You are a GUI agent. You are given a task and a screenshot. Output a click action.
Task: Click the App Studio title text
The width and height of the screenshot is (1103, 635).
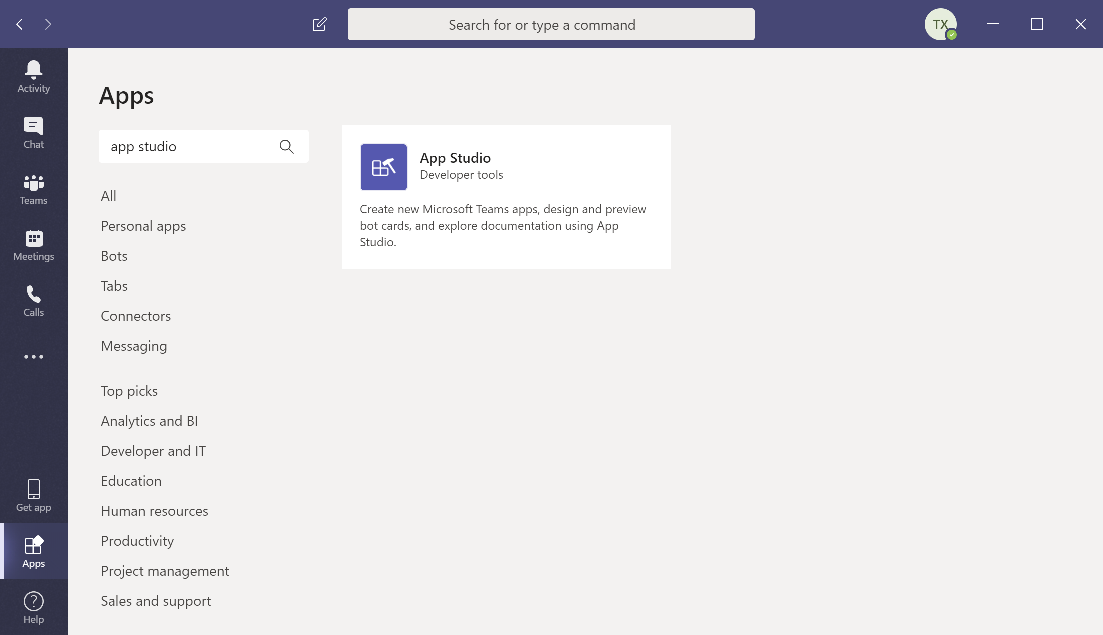click(x=455, y=158)
